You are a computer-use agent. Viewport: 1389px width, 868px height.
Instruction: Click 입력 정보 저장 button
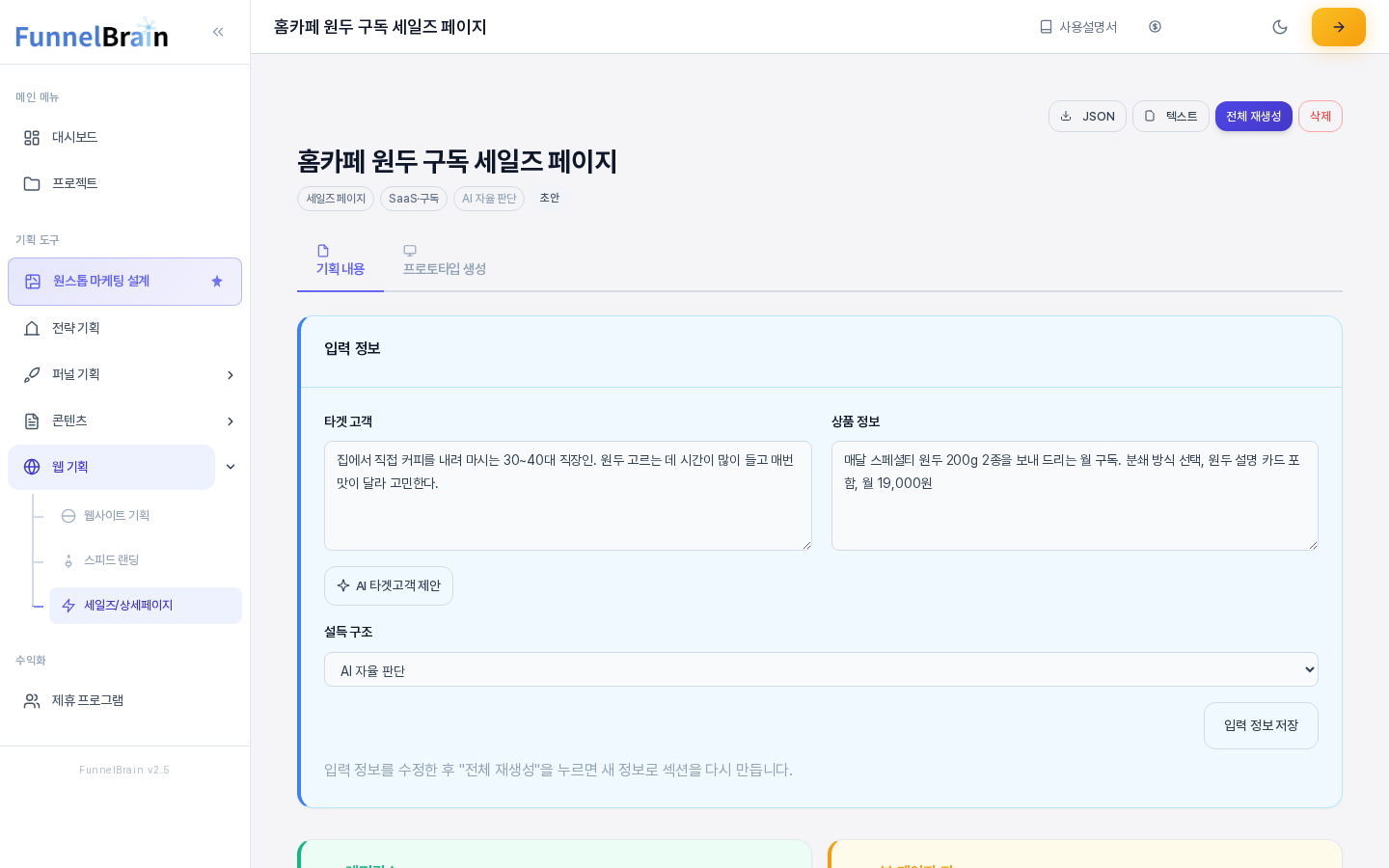[x=1261, y=726]
